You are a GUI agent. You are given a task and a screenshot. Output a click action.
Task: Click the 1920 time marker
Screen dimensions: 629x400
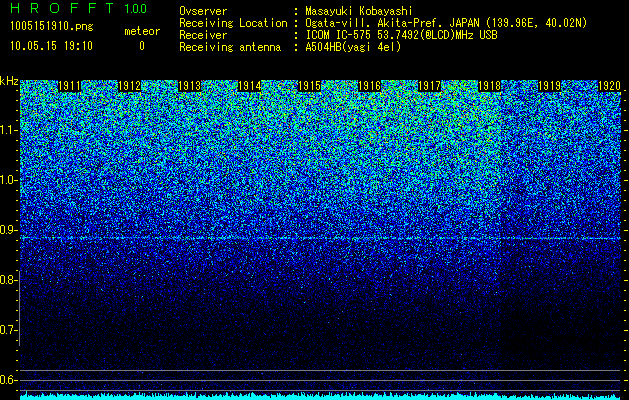[610, 86]
